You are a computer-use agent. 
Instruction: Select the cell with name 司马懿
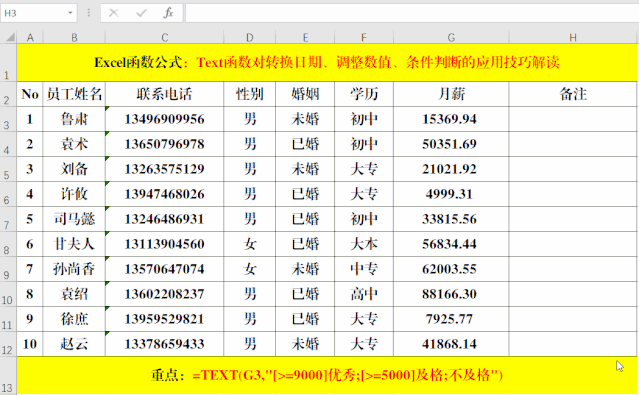(x=74, y=219)
